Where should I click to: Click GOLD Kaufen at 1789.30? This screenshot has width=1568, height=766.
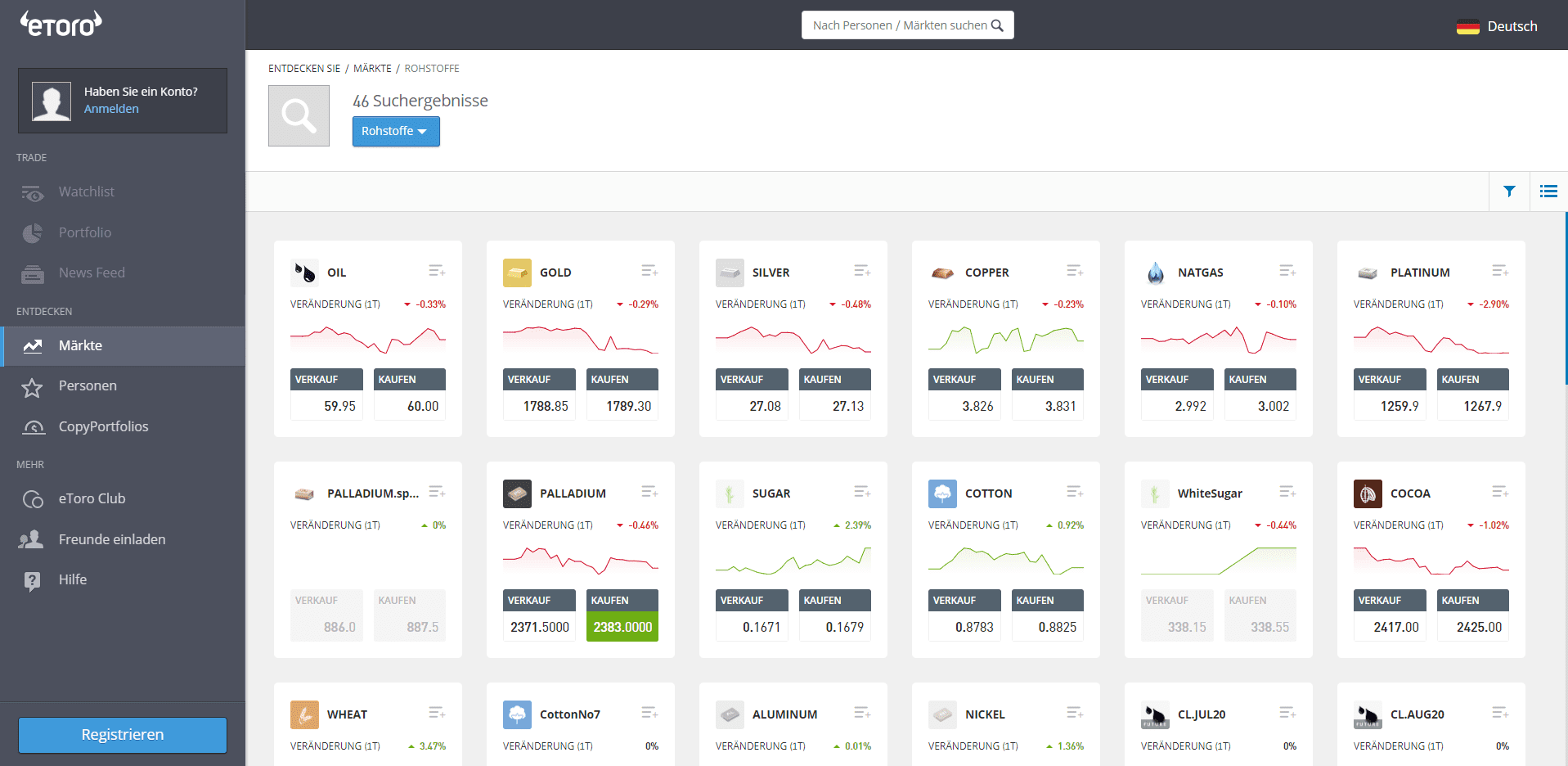click(x=622, y=394)
